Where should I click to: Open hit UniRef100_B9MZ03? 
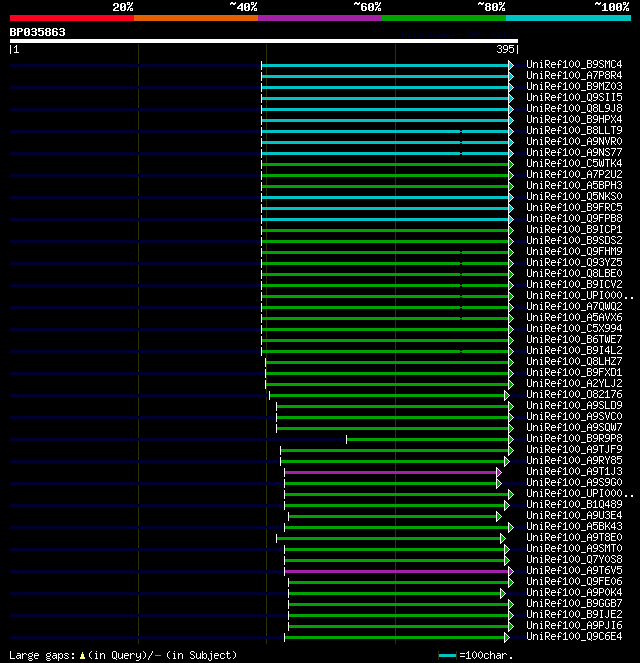pos(574,86)
